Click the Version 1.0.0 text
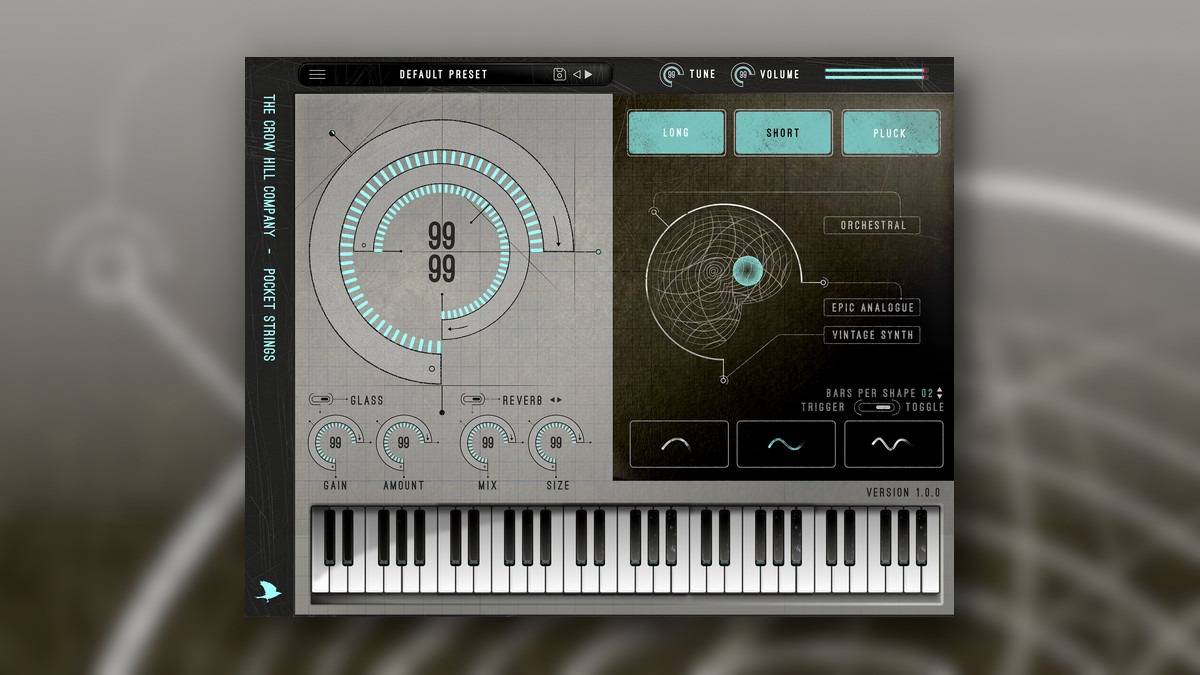Viewport: 1200px width, 675px height. [903, 492]
